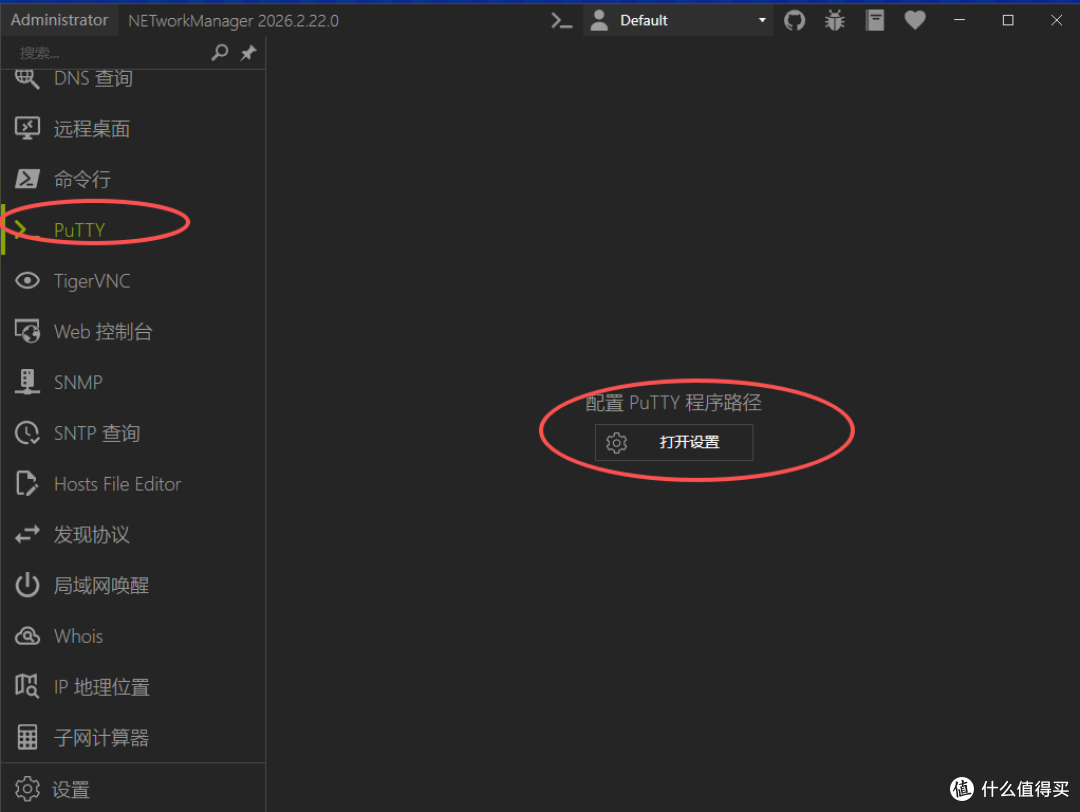Click NETworkManager 2026.2.22.0 title text

coord(233,21)
